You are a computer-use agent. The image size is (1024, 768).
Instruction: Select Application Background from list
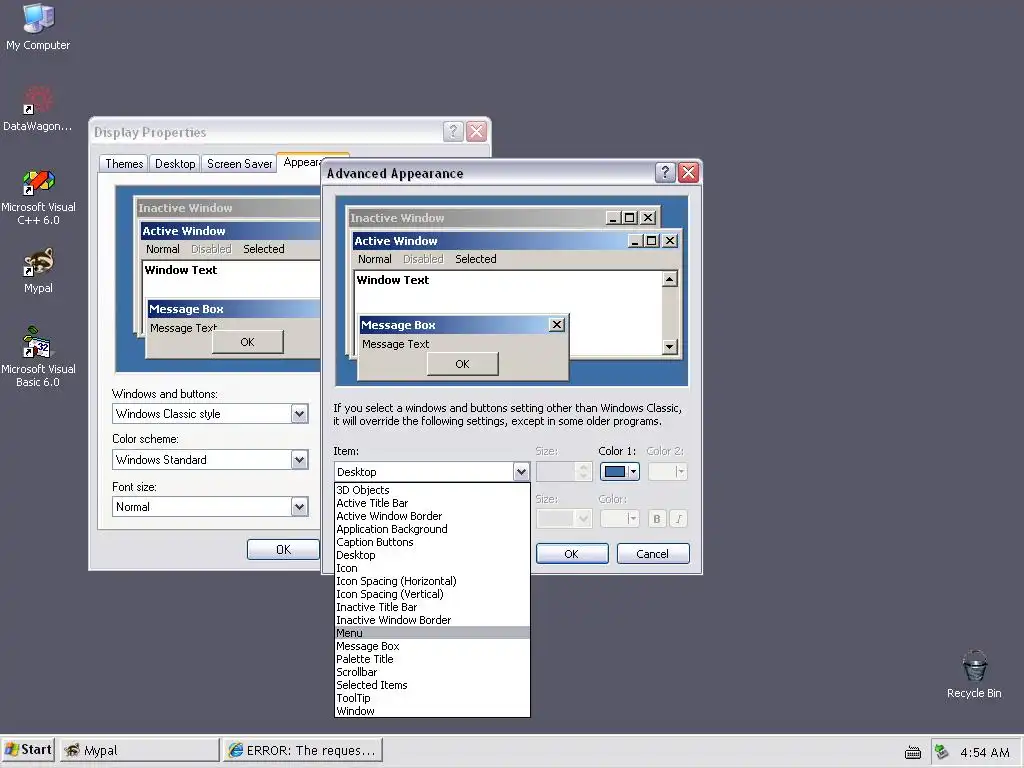pos(432,529)
